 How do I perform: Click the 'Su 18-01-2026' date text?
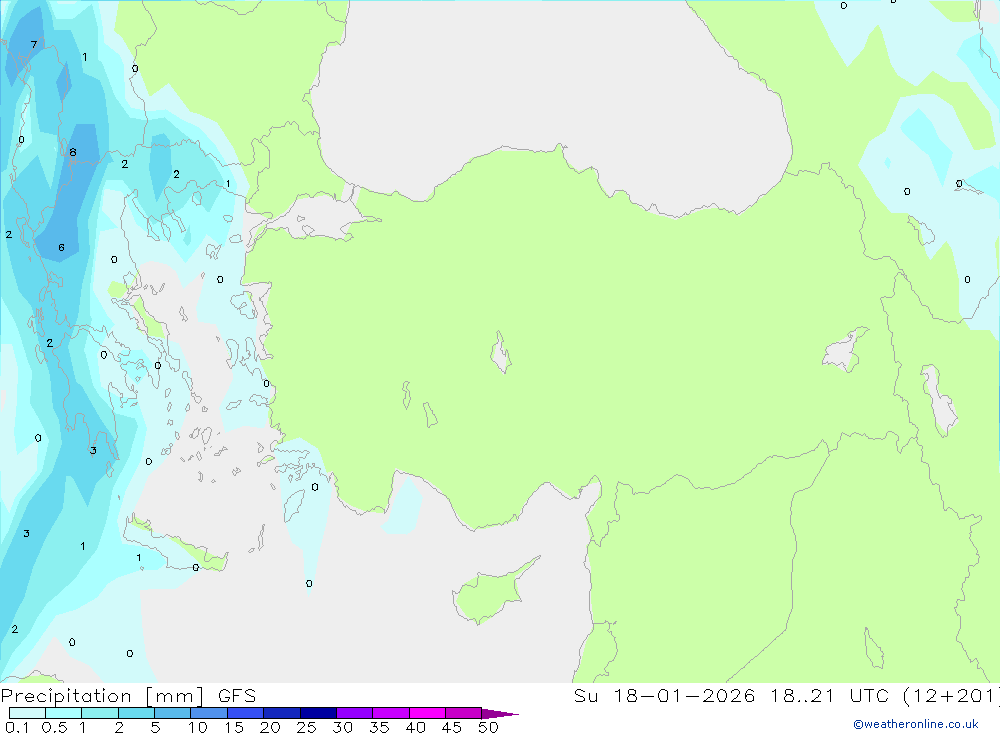[664, 695]
